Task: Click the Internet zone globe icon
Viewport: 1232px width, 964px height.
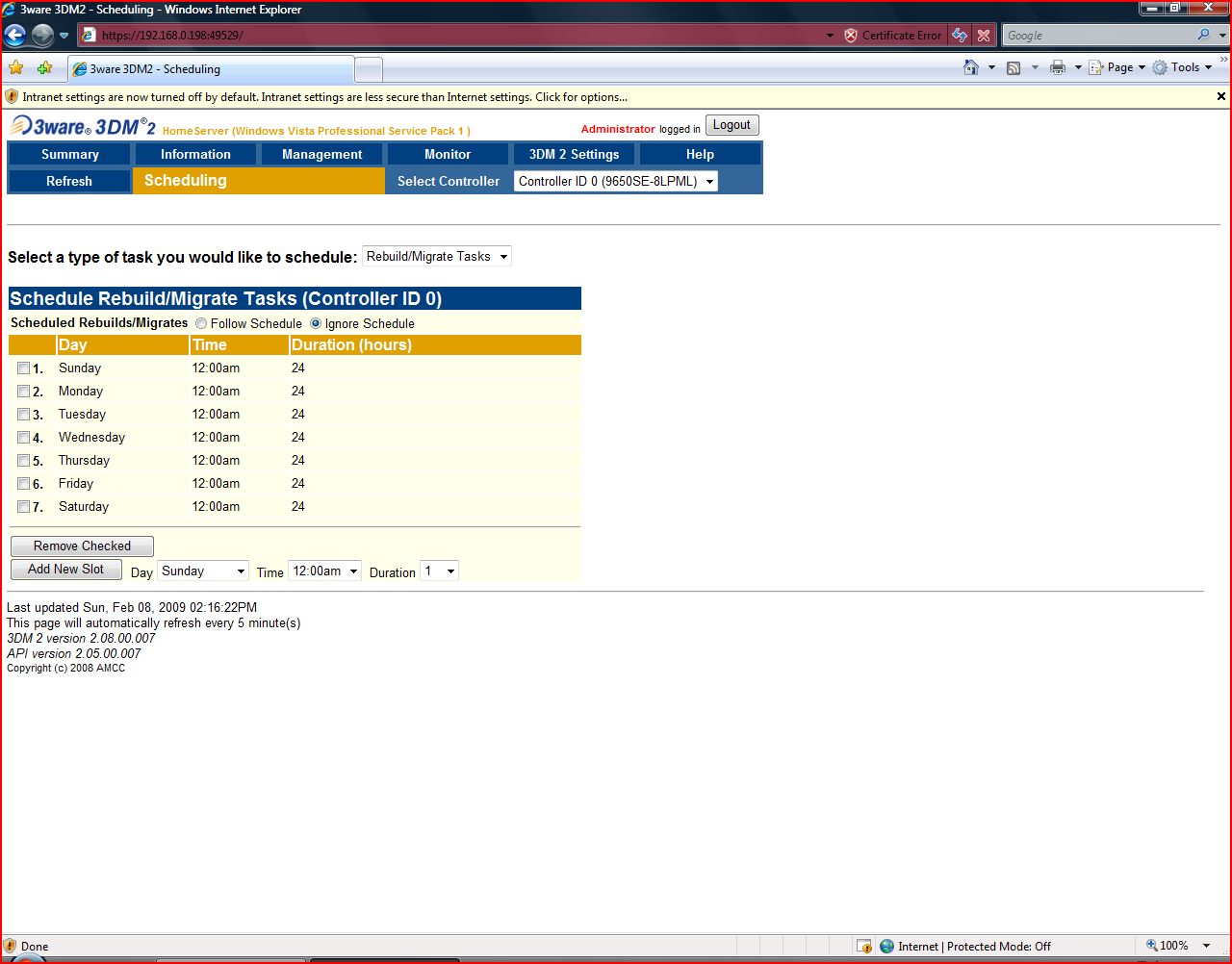Action: point(887,946)
